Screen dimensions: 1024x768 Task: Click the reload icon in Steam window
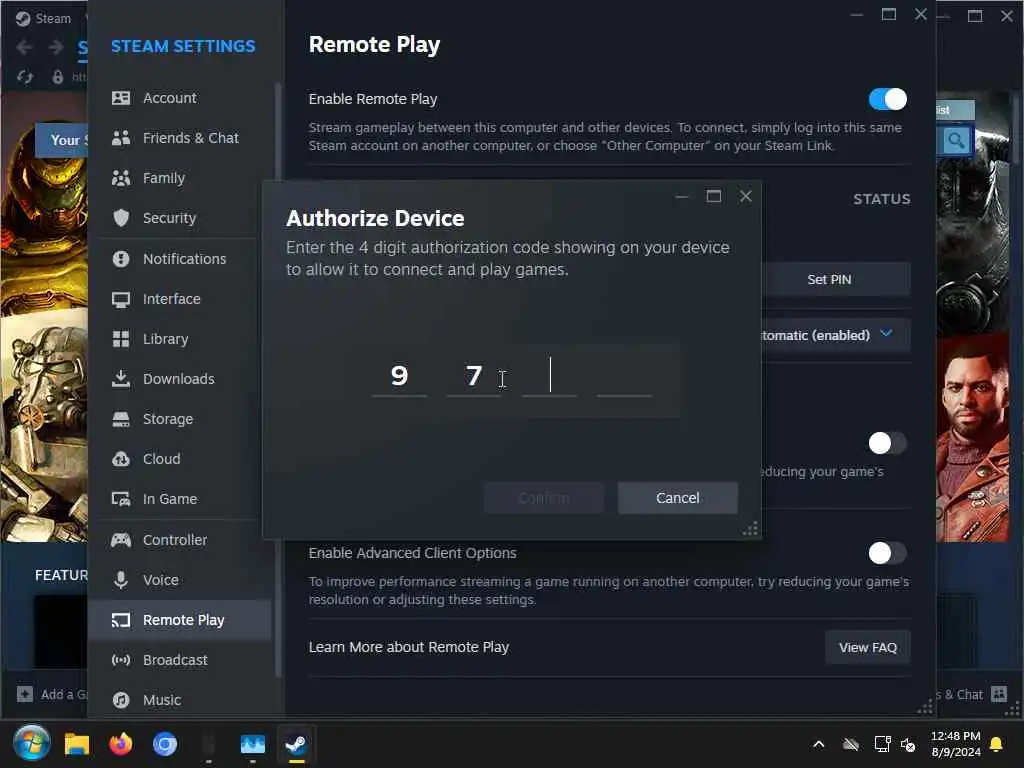[25, 77]
